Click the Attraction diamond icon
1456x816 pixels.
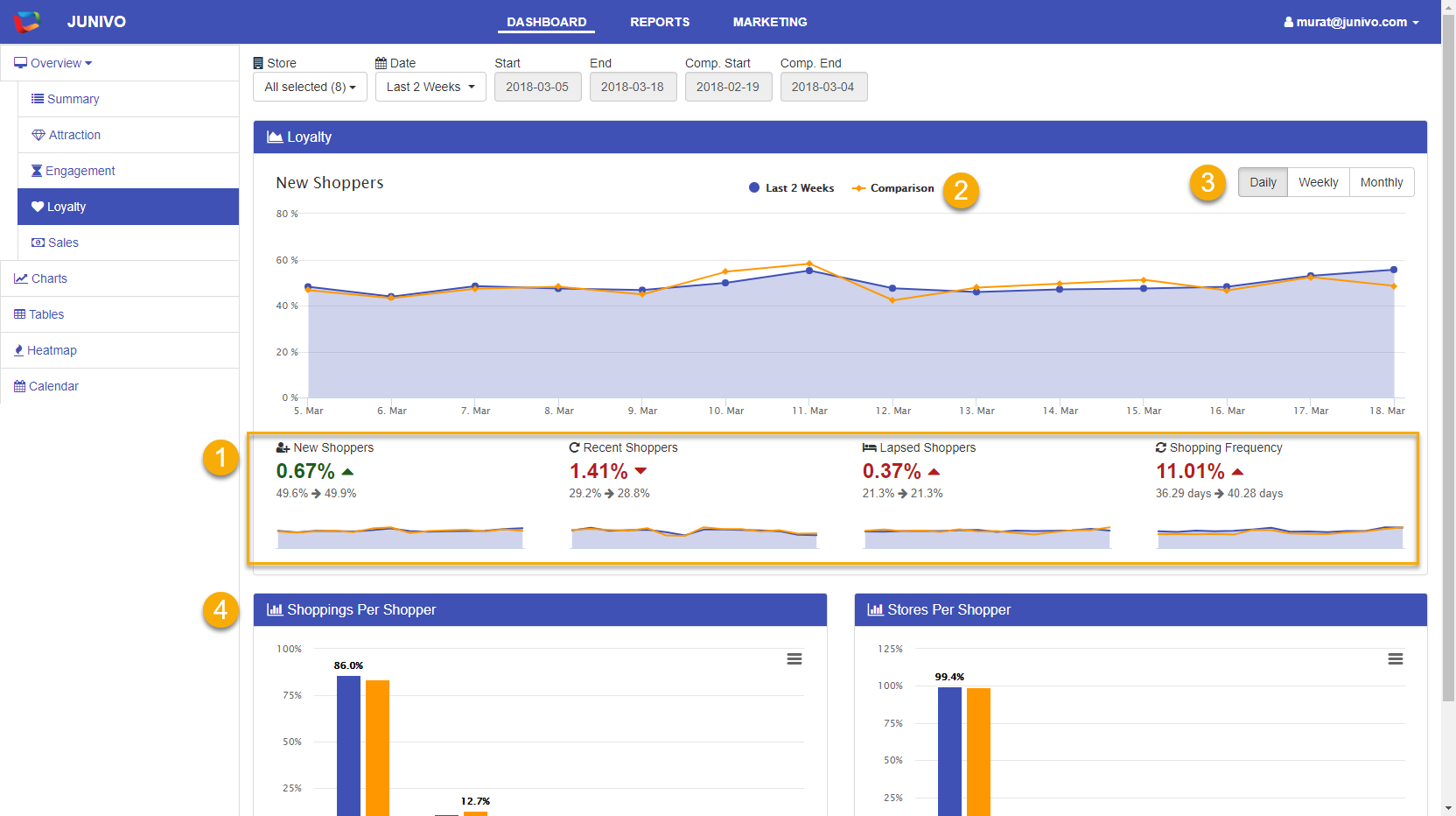coord(38,135)
